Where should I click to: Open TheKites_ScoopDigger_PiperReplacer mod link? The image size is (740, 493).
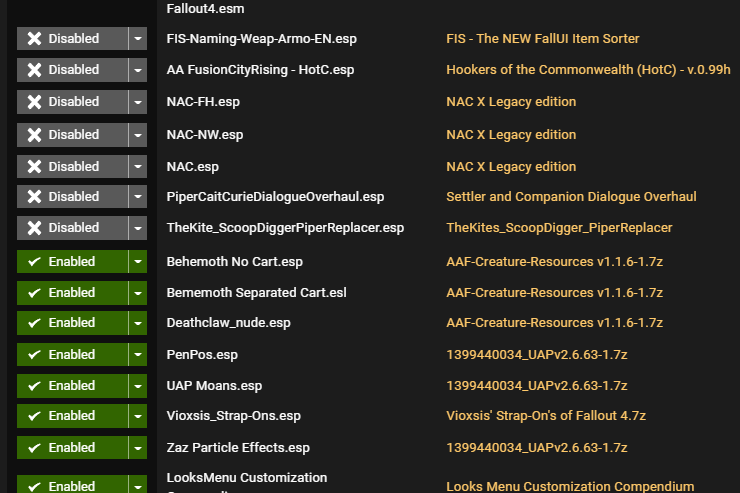click(x=559, y=228)
